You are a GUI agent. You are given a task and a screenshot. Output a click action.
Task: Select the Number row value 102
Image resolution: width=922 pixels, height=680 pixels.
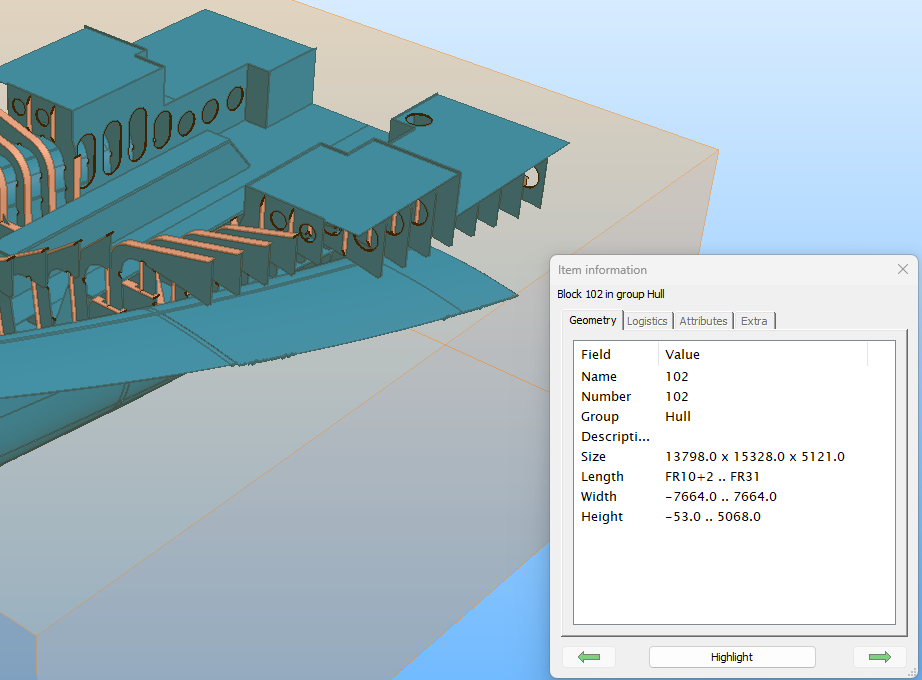point(677,396)
